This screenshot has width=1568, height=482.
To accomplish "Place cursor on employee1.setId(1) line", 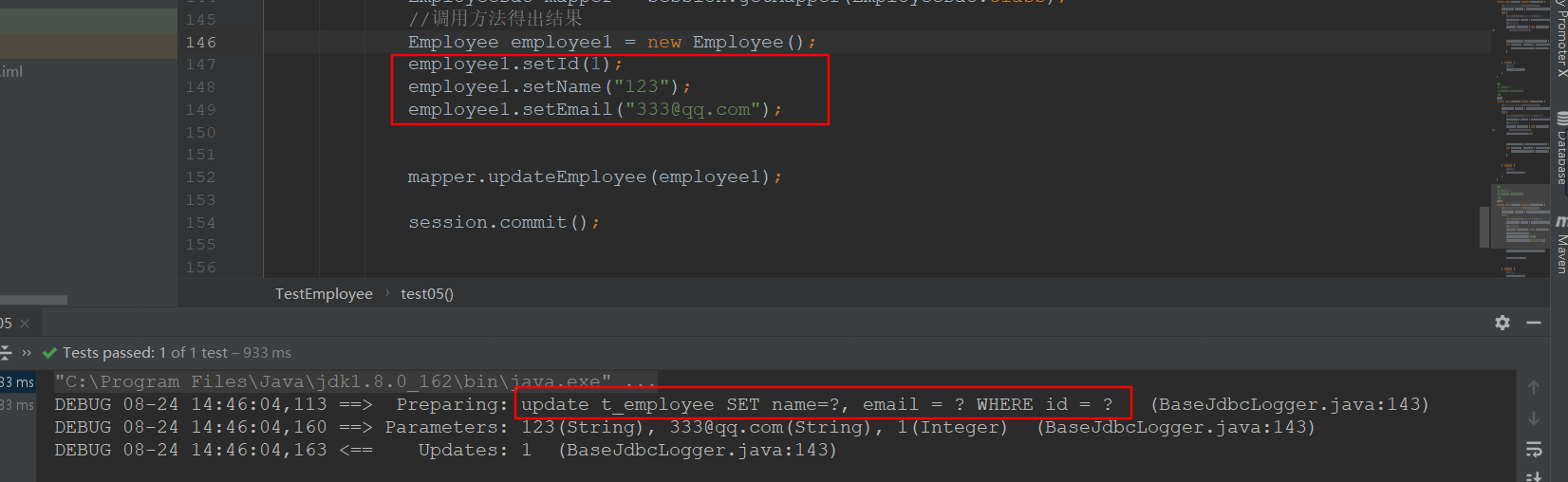I will pyautogui.click(x=515, y=65).
